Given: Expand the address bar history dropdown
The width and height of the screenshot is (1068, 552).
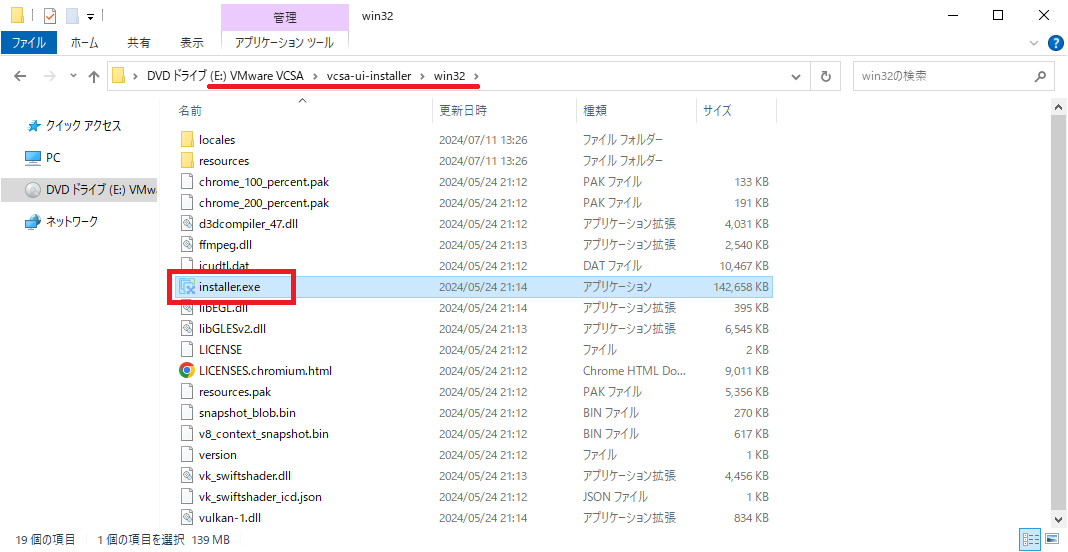Looking at the screenshot, I should (x=796, y=76).
